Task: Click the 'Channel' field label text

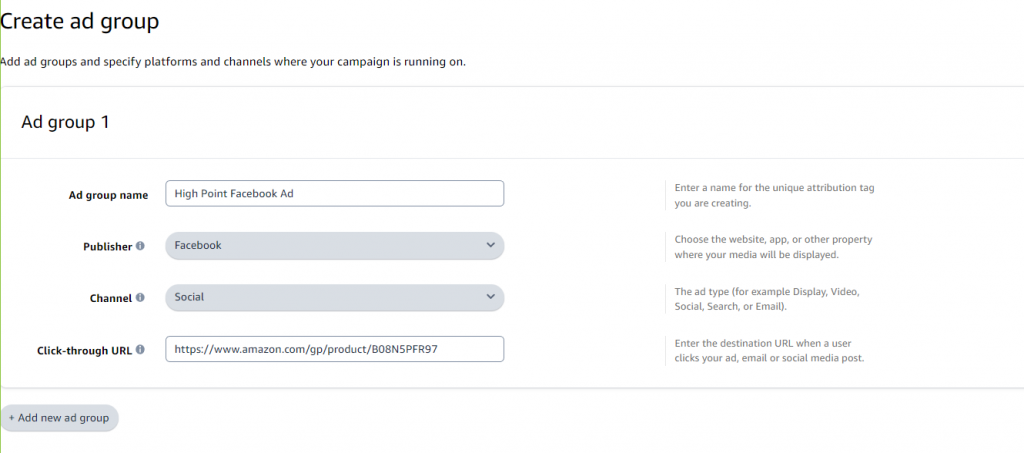Action: 111,297
